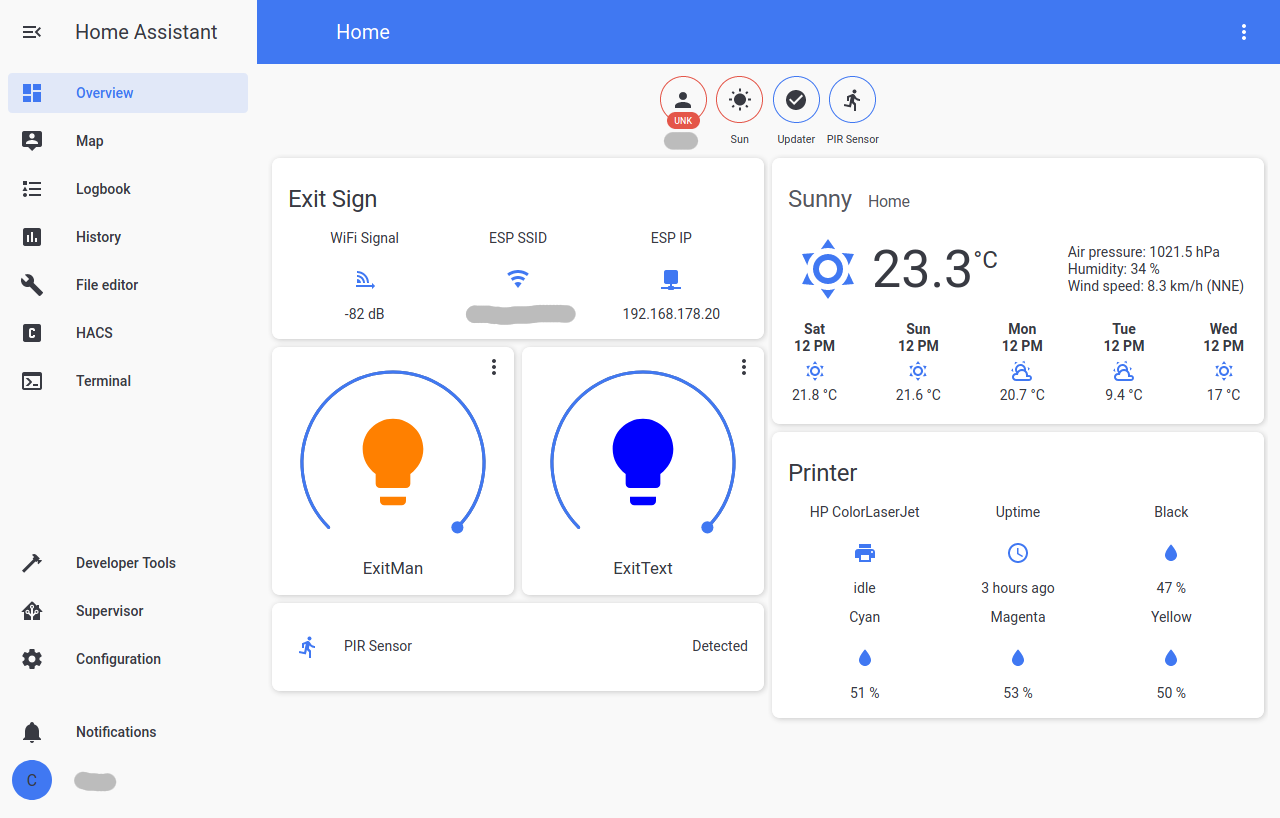The image size is (1280, 818).
Task: Click the ESP IP monitor icon
Action: pos(671,277)
